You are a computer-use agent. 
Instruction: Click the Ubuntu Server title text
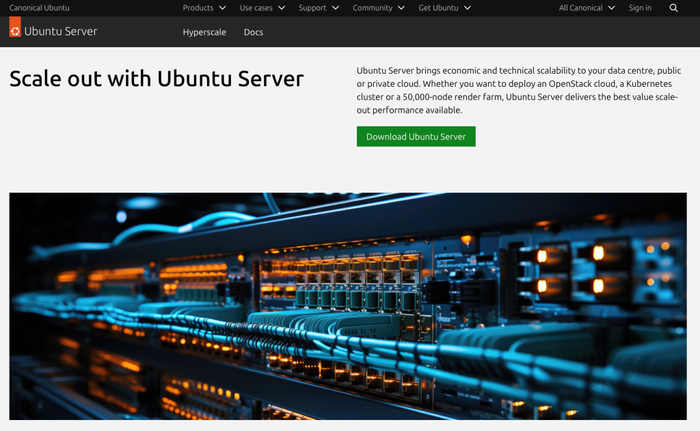coord(61,31)
